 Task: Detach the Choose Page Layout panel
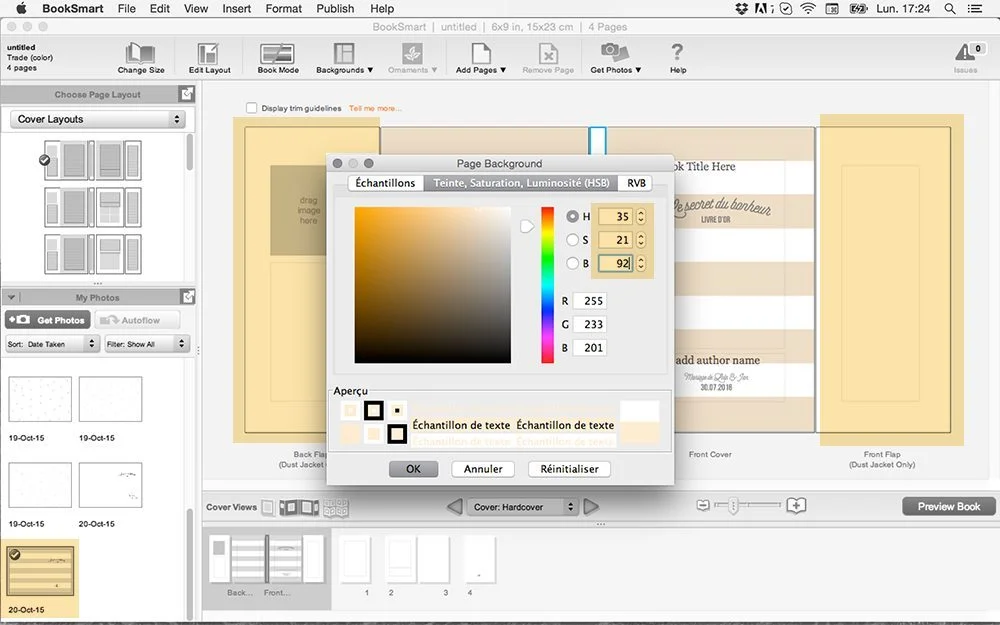187,94
